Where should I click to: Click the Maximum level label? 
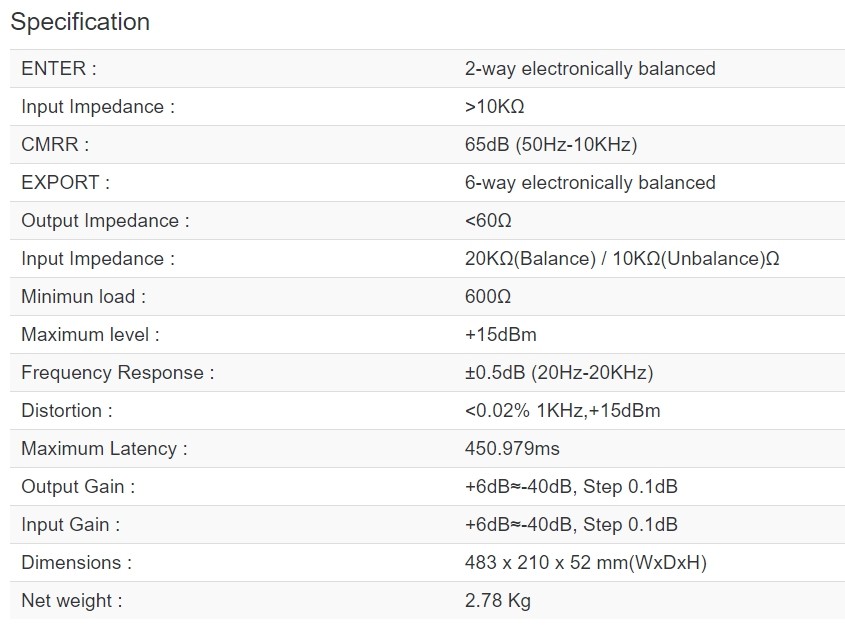90,335
